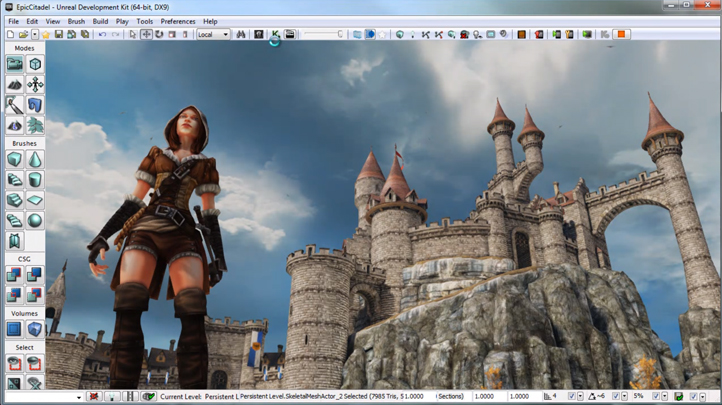722x405 pixels.
Task: Open Content Browser black icon in toolbar
Action: (259, 35)
